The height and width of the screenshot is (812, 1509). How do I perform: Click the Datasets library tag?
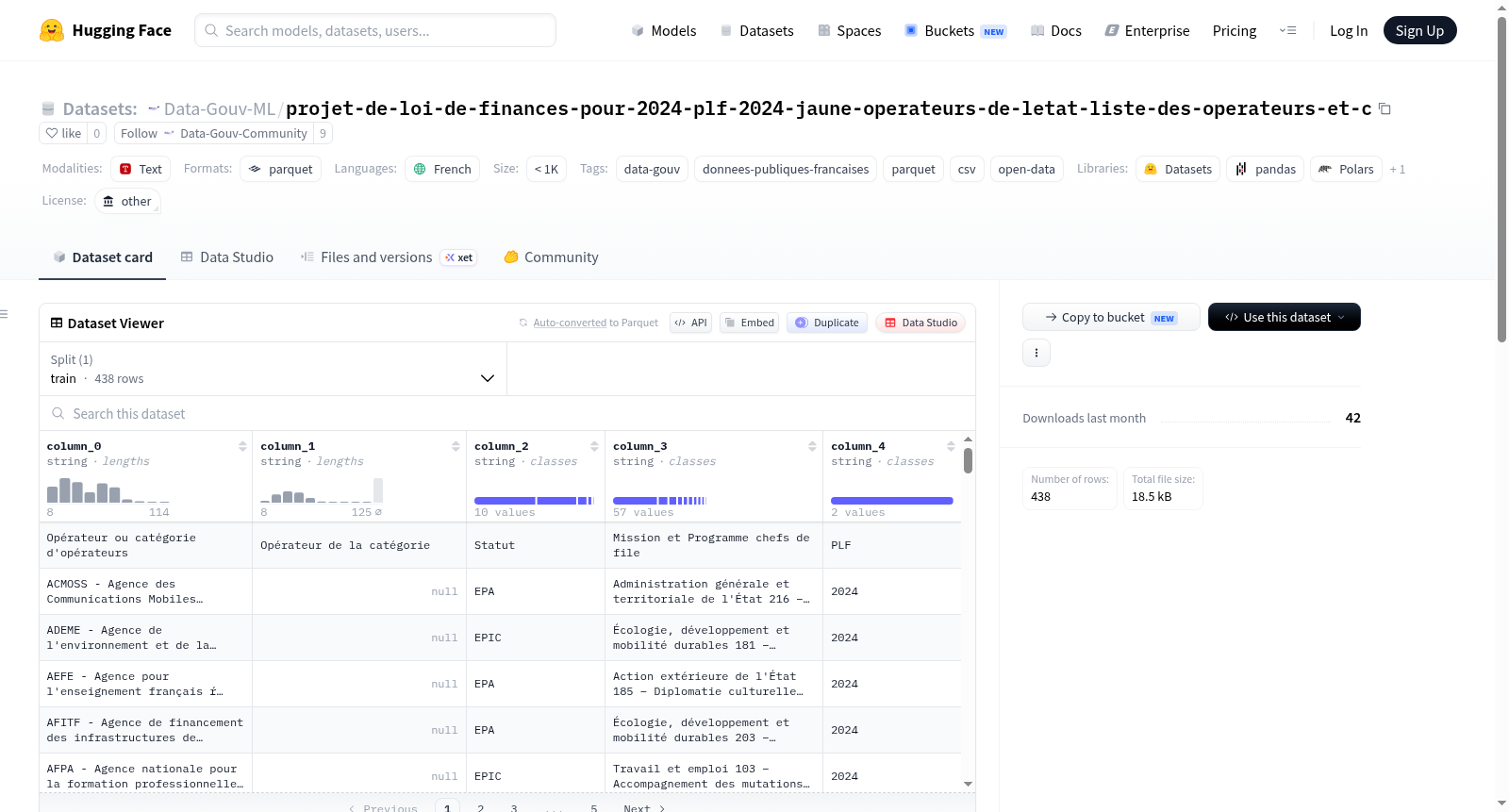pos(1177,169)
